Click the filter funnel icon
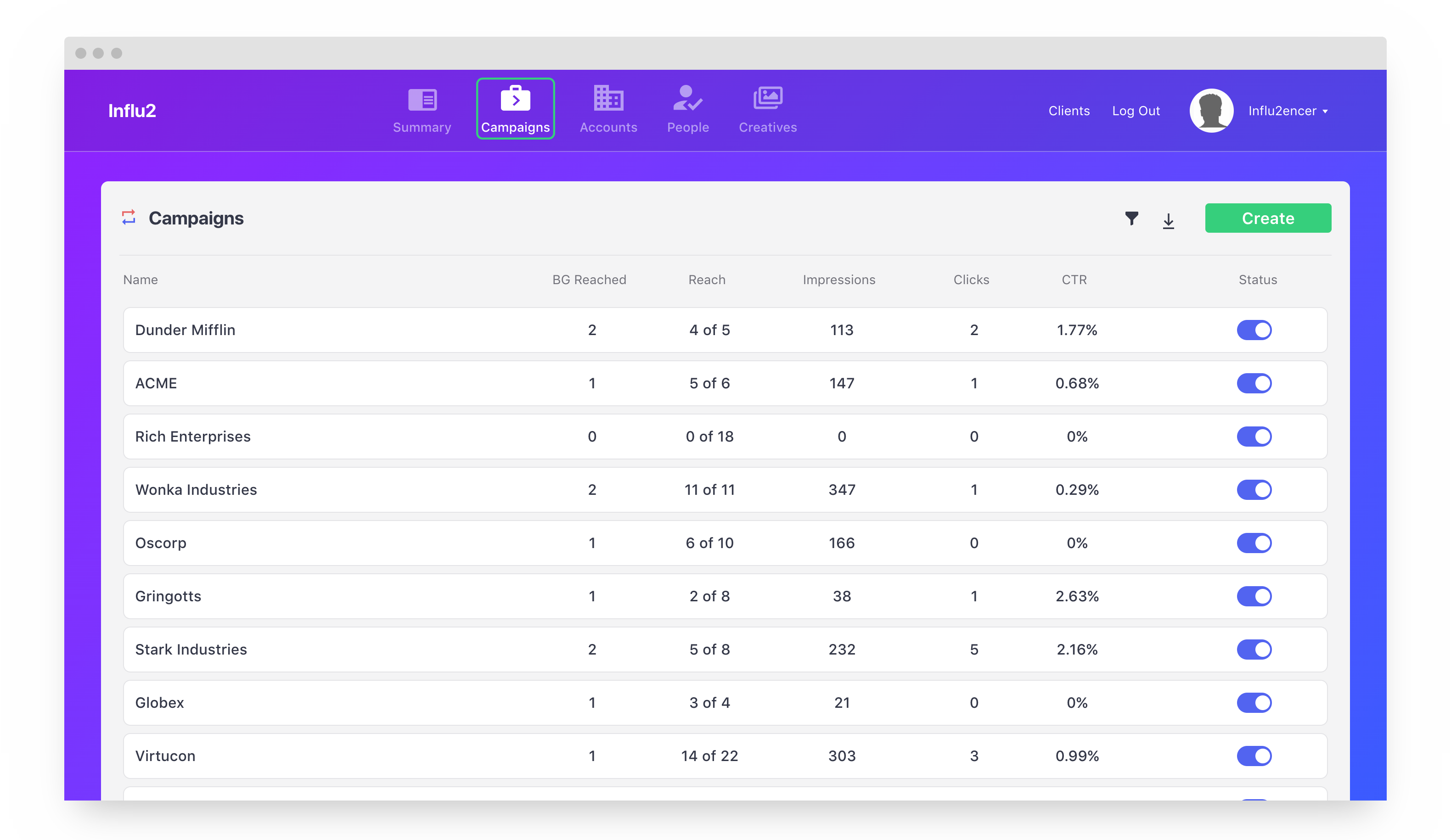Viewport: 1451px width, 840px height. point(1131,218)
